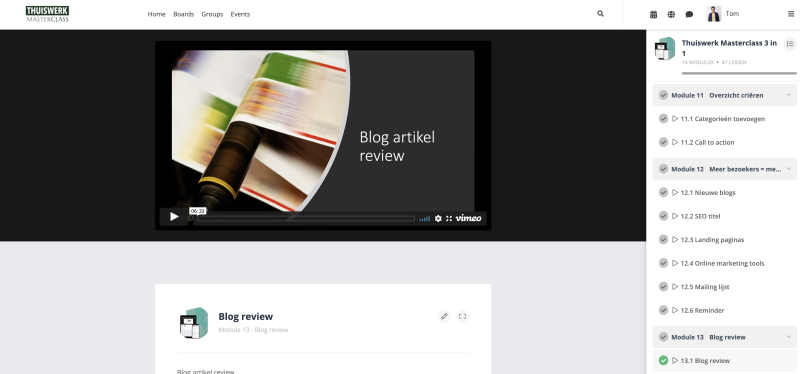The image size is (800, 374).
Task: Click the course progress bar in sidebar
Action: pyautogui.click(x=739, y=73)
